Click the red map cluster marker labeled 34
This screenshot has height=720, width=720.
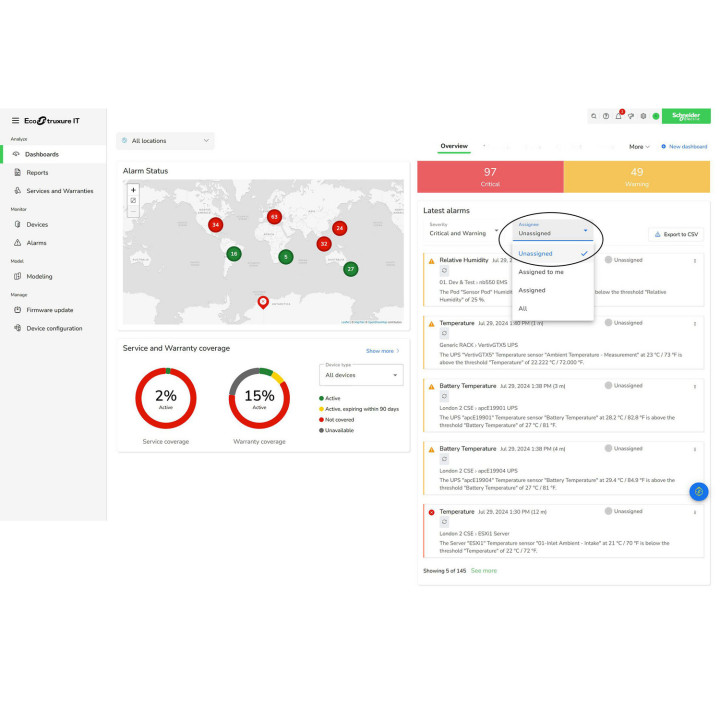[215, 225]
